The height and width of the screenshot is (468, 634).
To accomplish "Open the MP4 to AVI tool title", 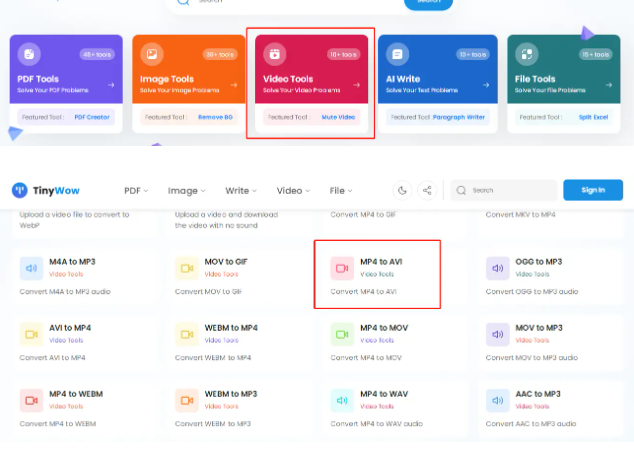I will pyautogui.click(x=381, y=262).
